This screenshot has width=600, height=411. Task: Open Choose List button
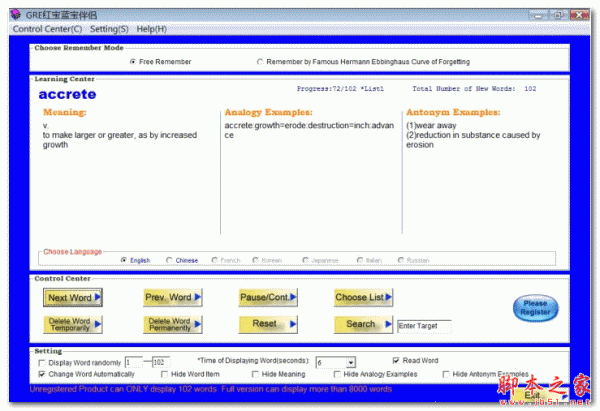tap(363, 297)
